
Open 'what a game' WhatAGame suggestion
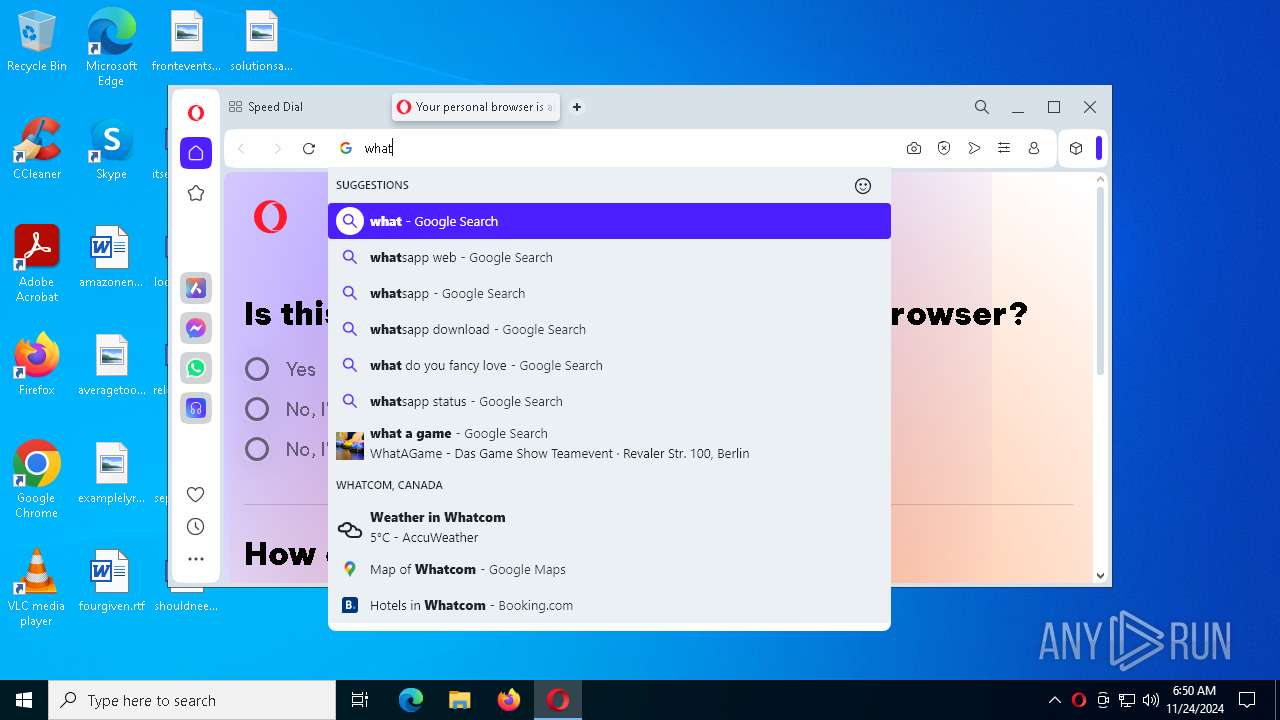609,443
